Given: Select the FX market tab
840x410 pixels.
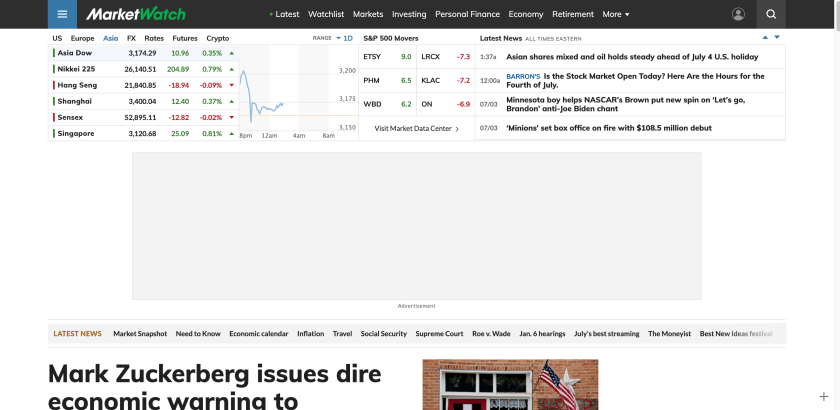Looking at the screenshot, I should tap(131, 38).
